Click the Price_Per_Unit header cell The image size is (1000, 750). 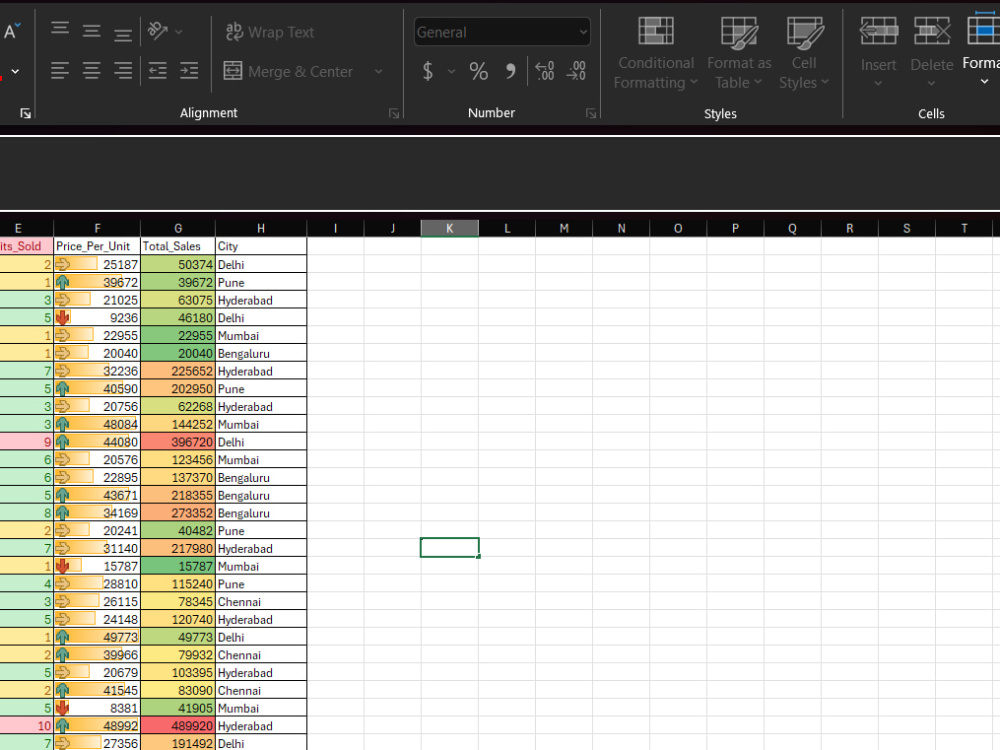[97, 246]
